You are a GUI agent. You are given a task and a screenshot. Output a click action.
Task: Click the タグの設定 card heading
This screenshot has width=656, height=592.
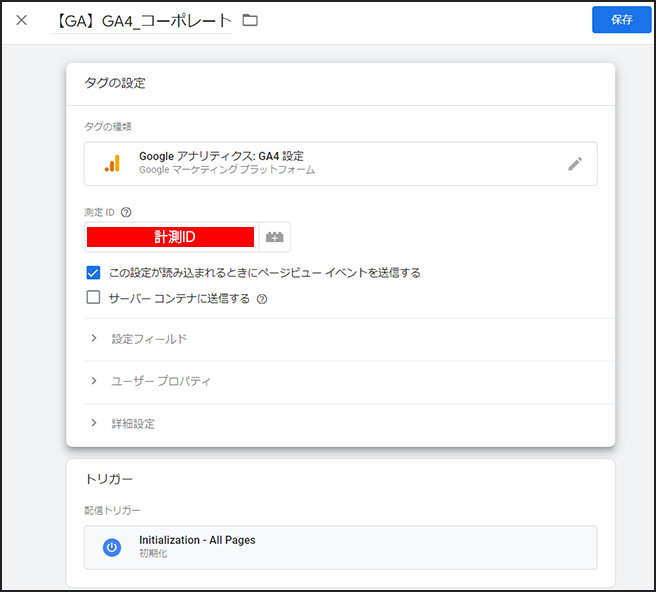[115, 83]
